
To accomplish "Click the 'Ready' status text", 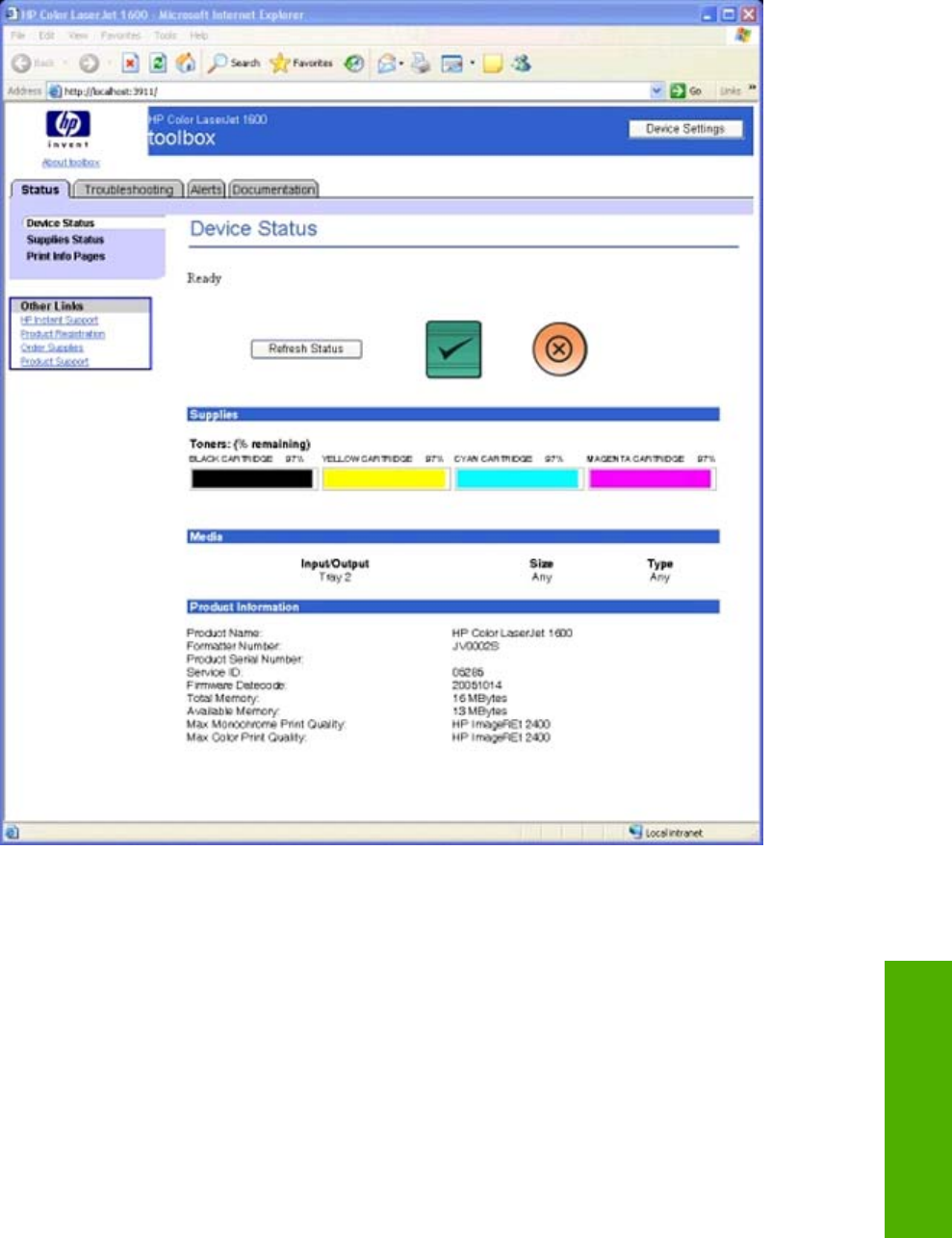I will [x=204, y=278].
